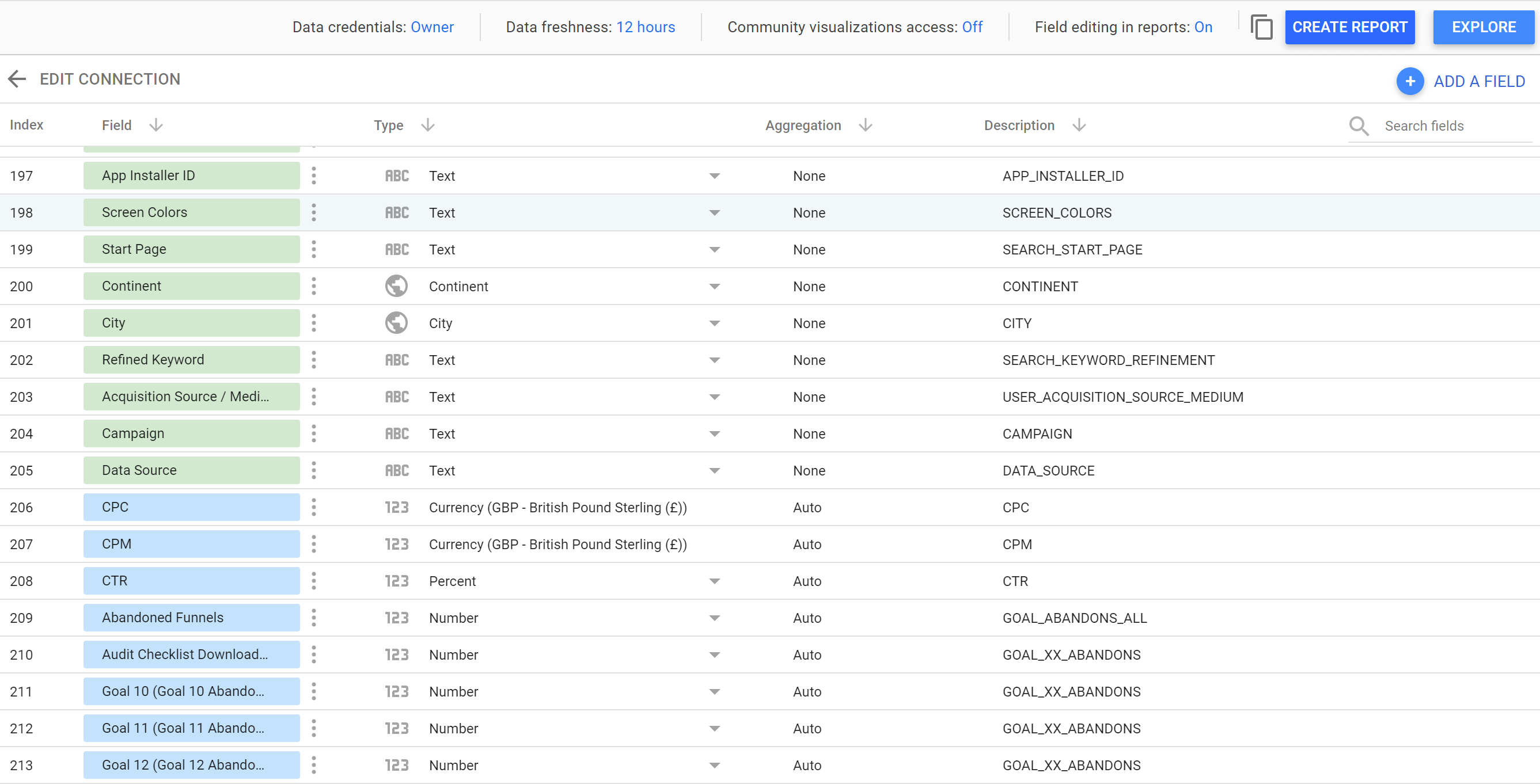The height and width of the screenshot is (784, 1540).
Task: Open the three-dot menu for Screen Colors
Action: tap(314, 213)
